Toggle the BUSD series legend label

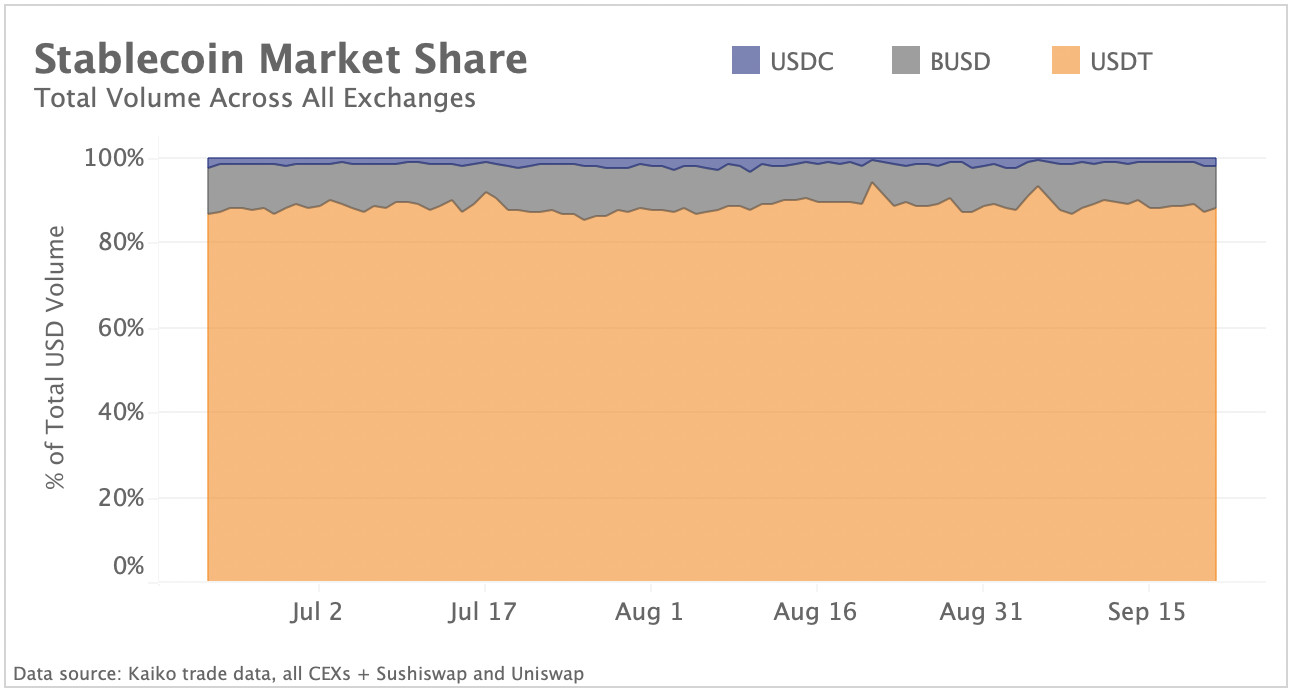(x=960, y=62)
